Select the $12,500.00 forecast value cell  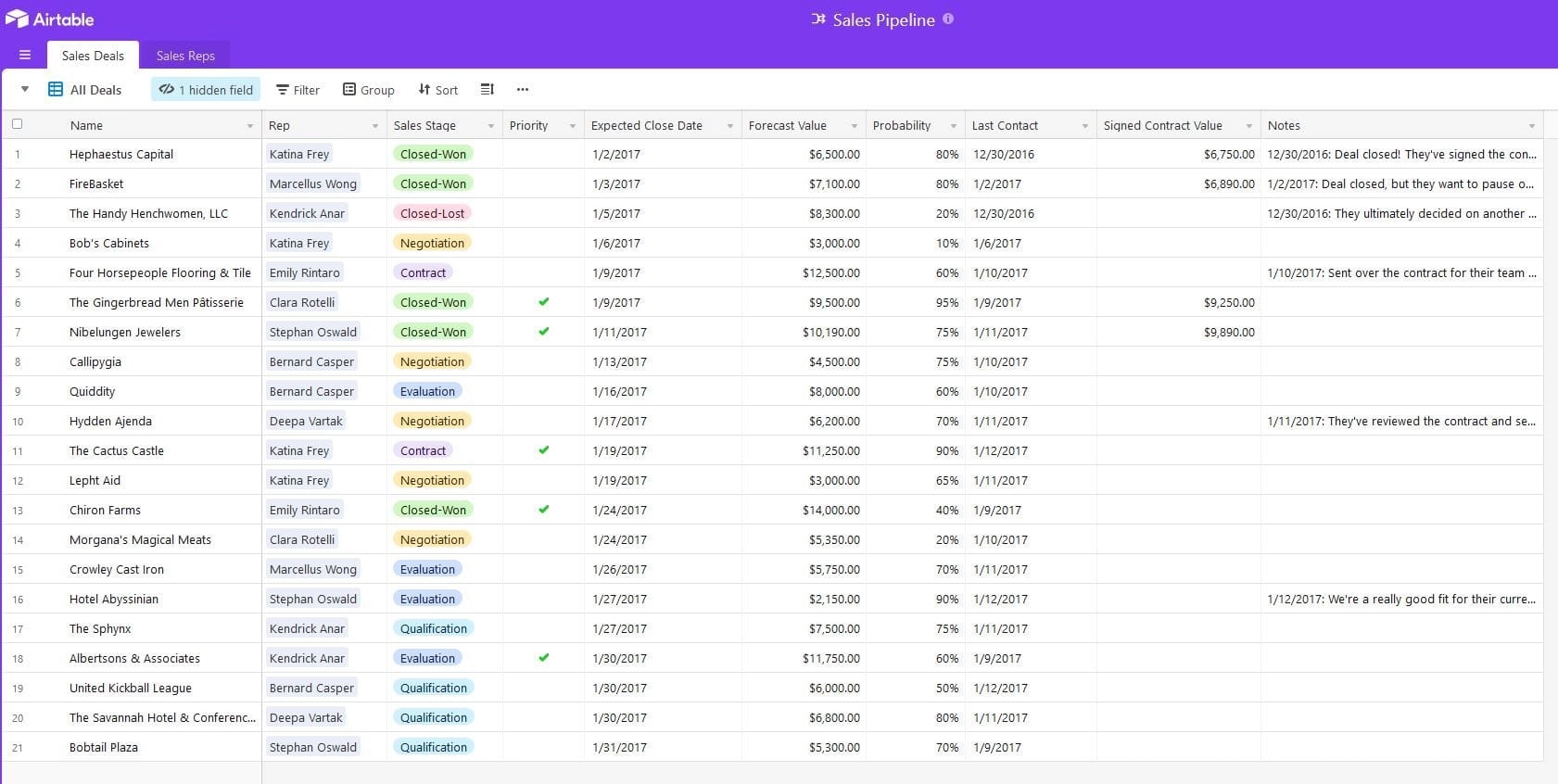coord(804,272)
